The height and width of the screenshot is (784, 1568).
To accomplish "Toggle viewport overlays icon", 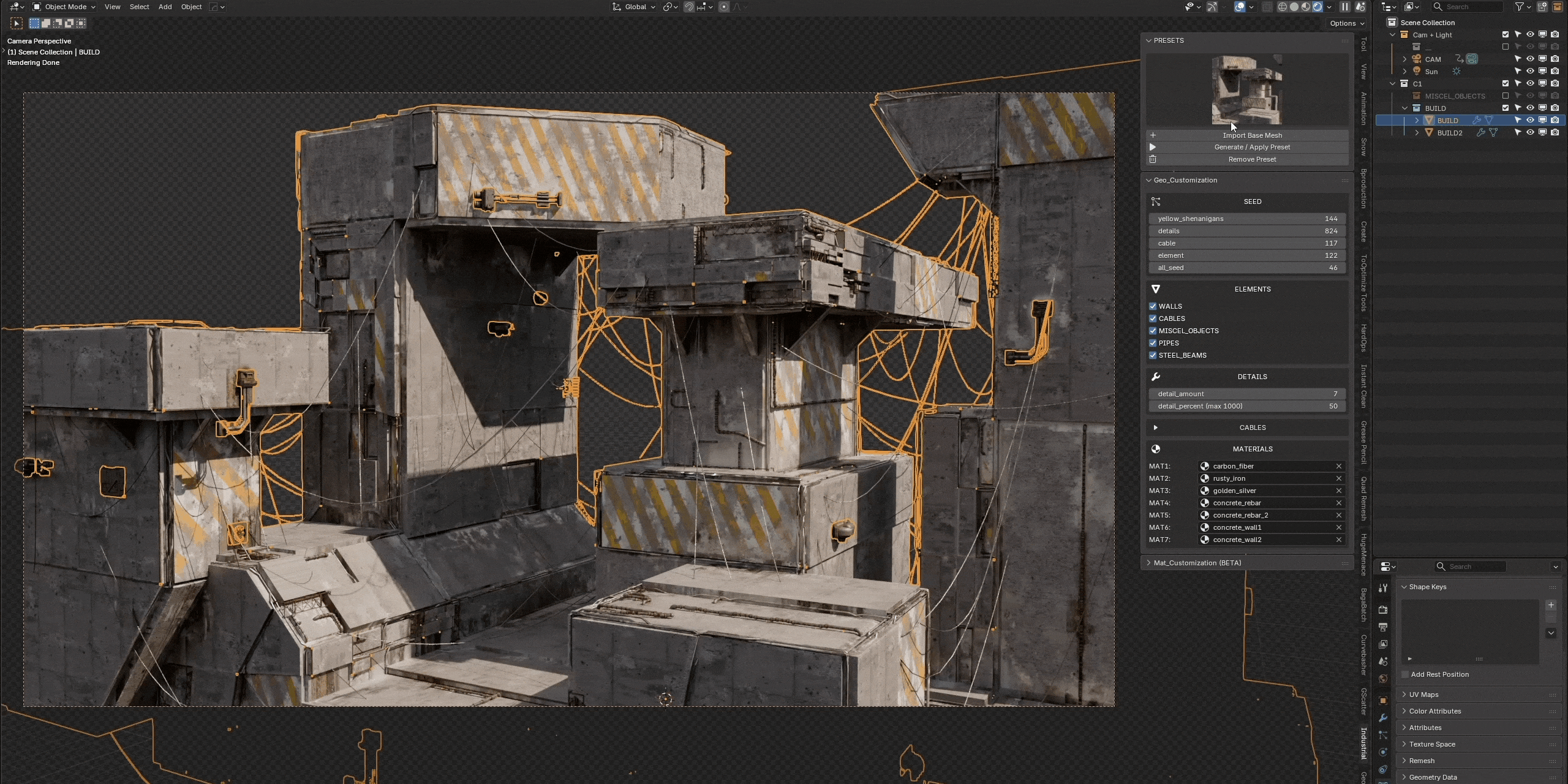I will [x=1240, y=7].
